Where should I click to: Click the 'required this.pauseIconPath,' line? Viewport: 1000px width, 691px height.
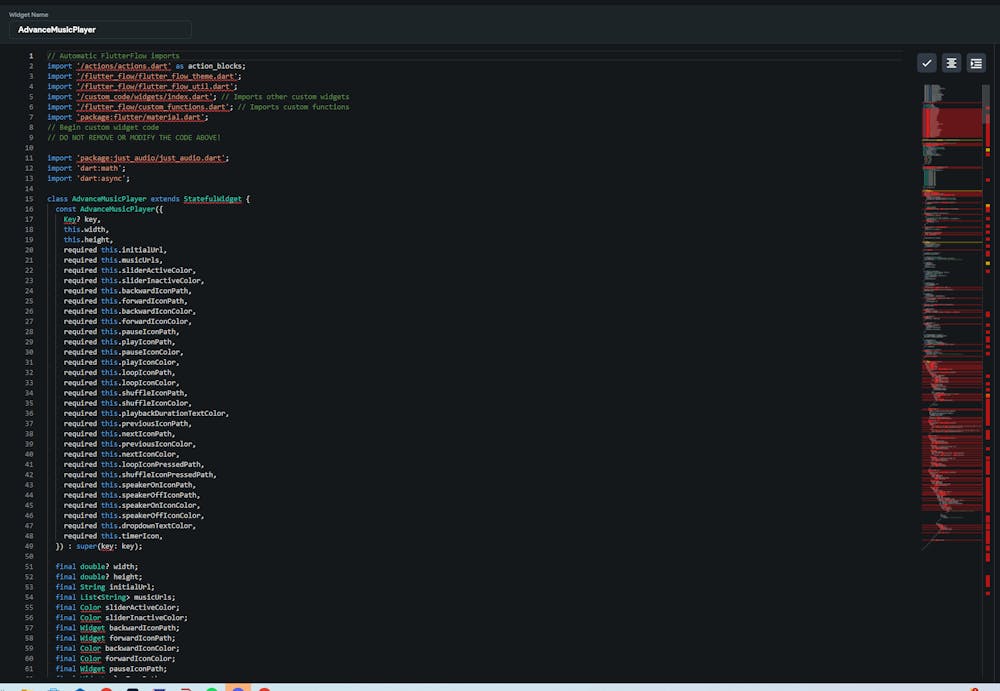click(121, 331)
